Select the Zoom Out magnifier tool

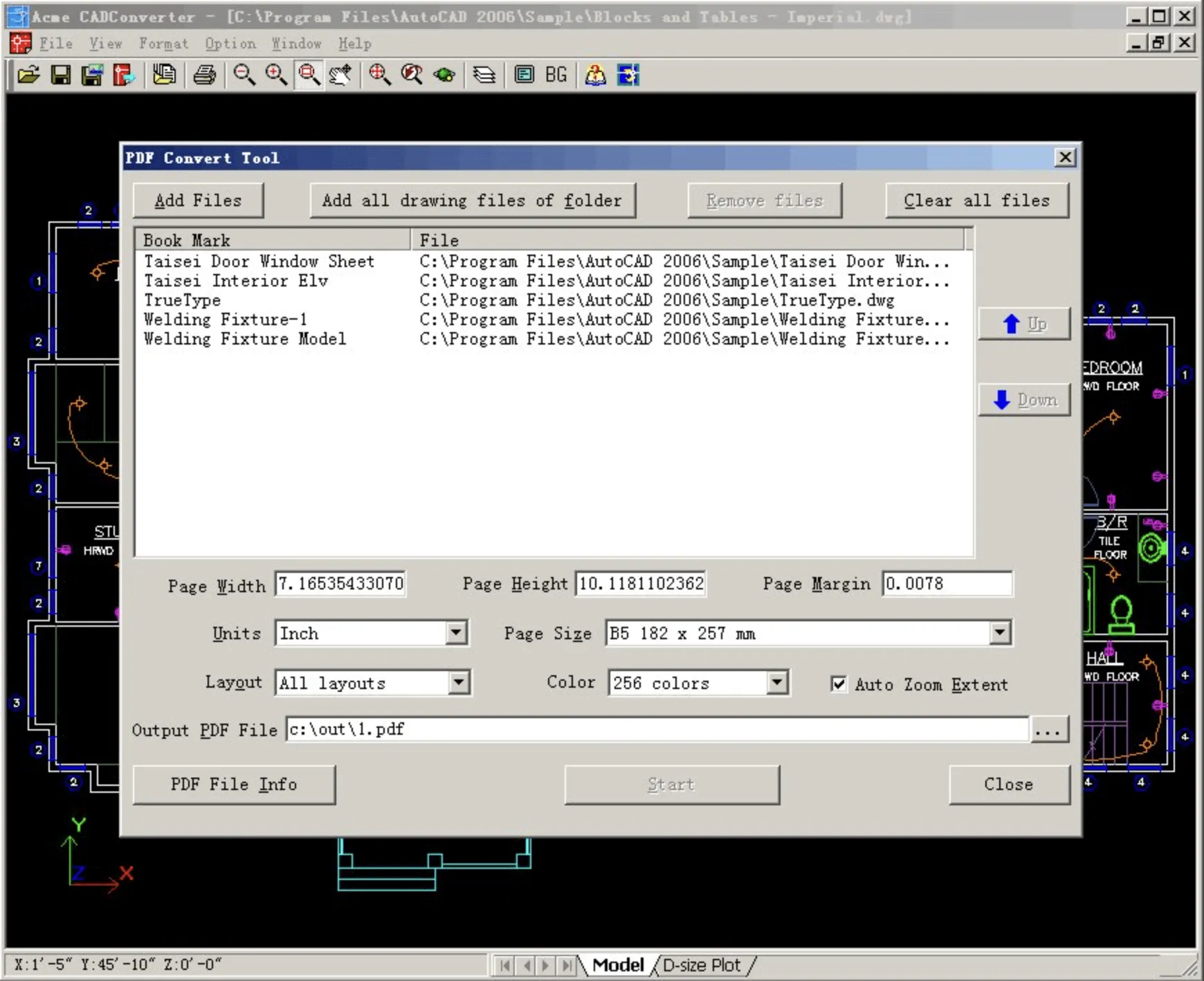click(x=244, y=75)
